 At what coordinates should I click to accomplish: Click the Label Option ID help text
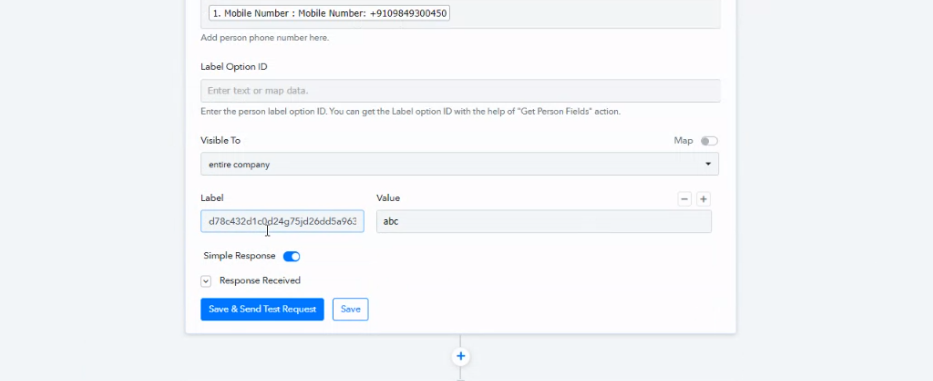411,111
